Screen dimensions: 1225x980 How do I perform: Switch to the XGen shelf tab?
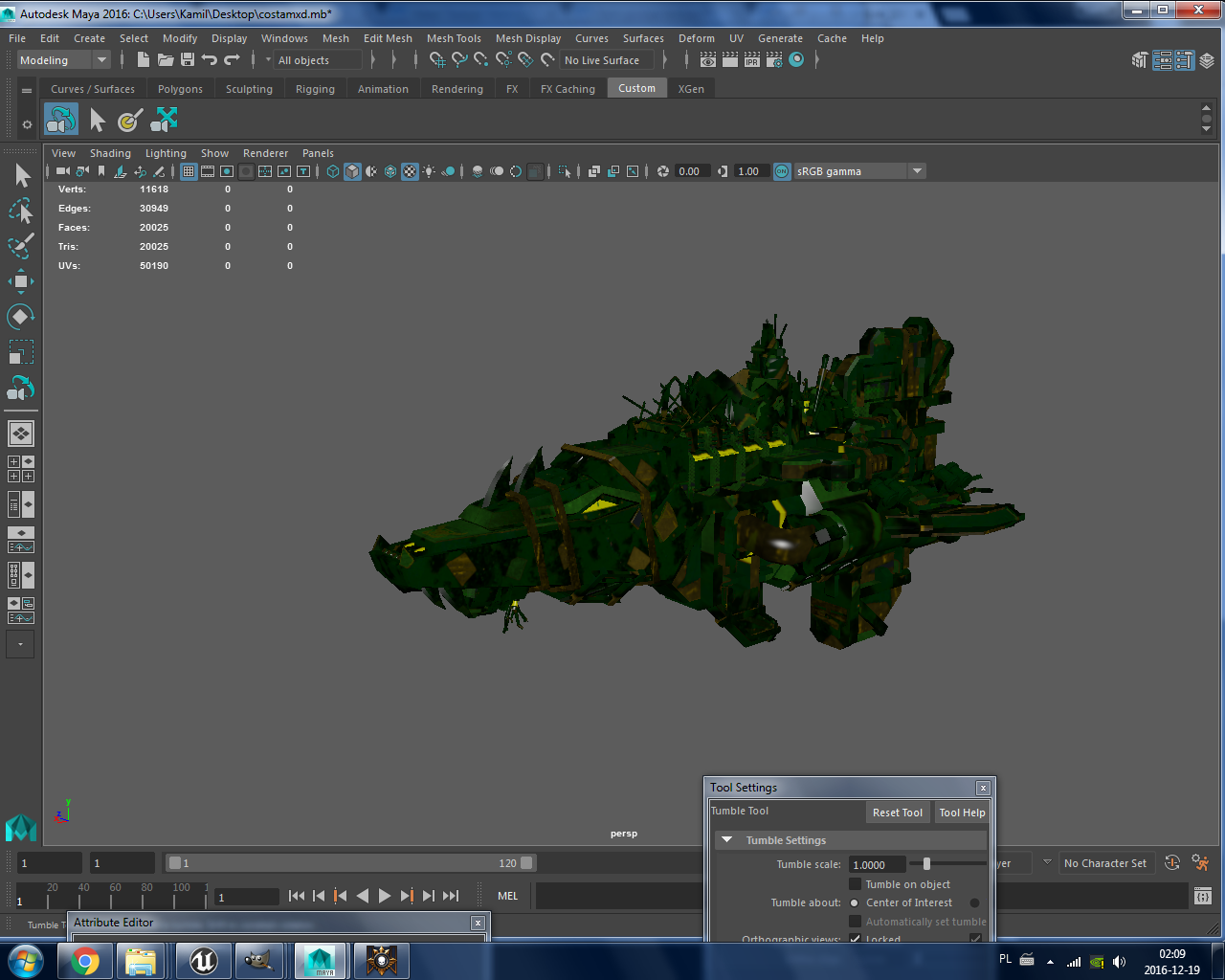tap(691, 88)
